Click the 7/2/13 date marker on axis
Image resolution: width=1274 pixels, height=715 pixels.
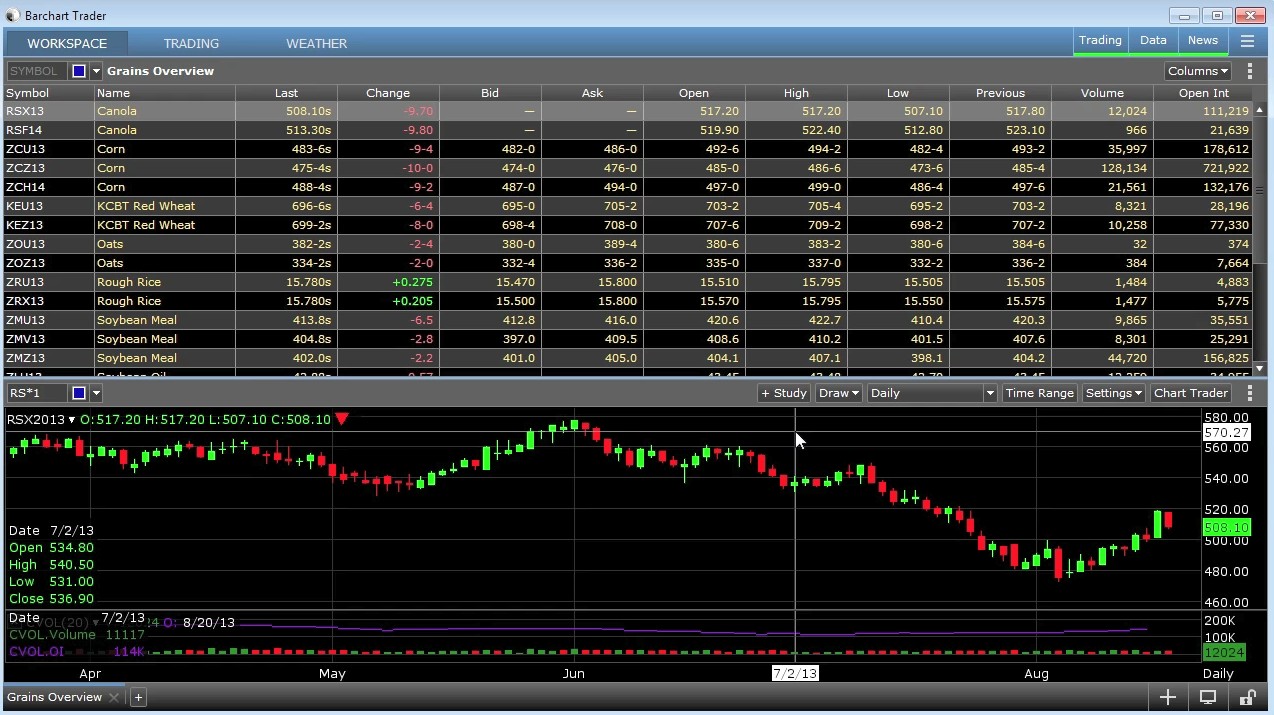[795, 673]
